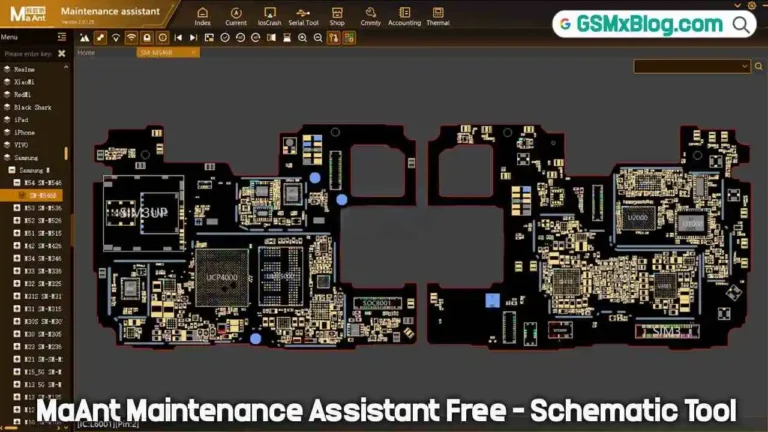Toggle the lock toolbar button
Screen dimensions: 768x432
(146, 38)
